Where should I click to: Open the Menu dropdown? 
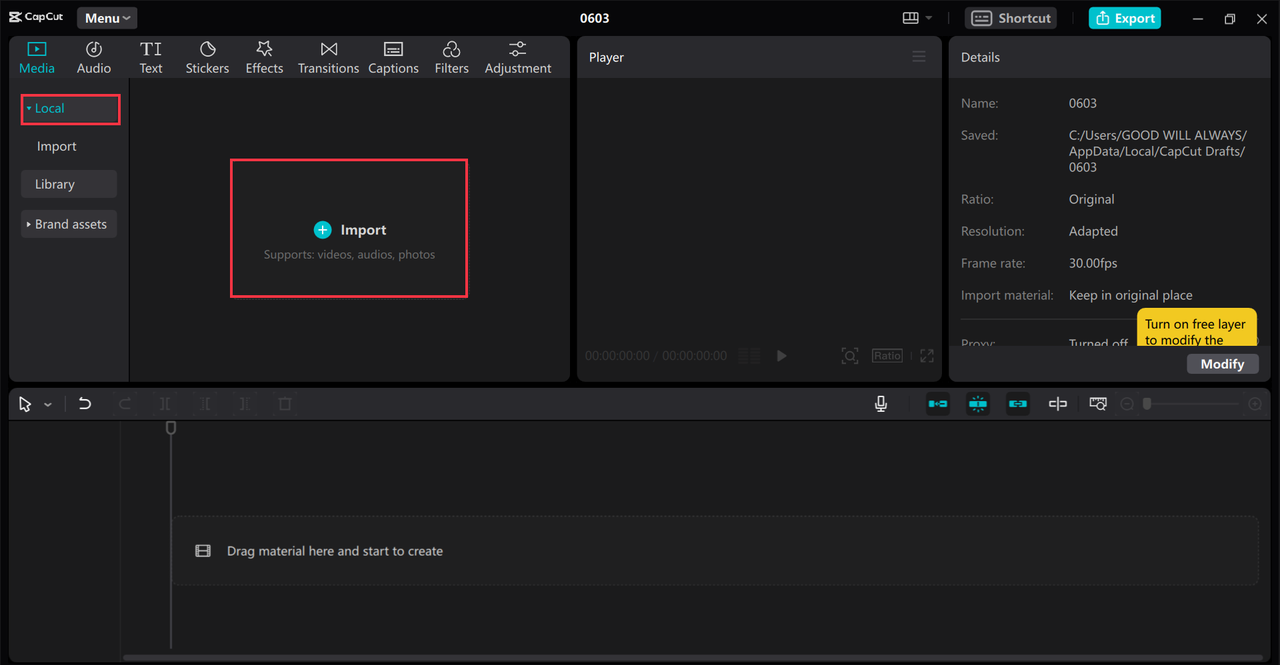(x=107, y=18)
